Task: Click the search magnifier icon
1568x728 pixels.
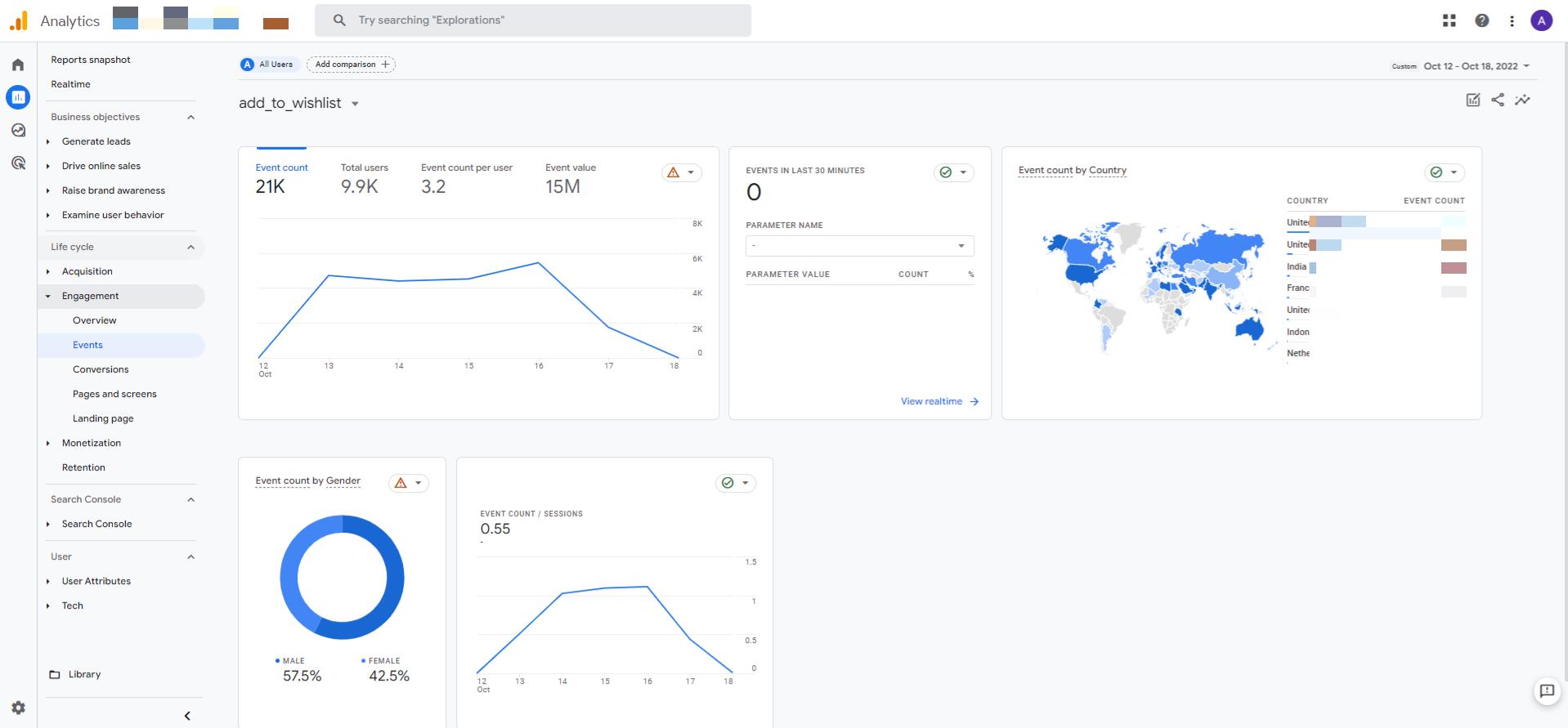Action: tap(339, 20)
